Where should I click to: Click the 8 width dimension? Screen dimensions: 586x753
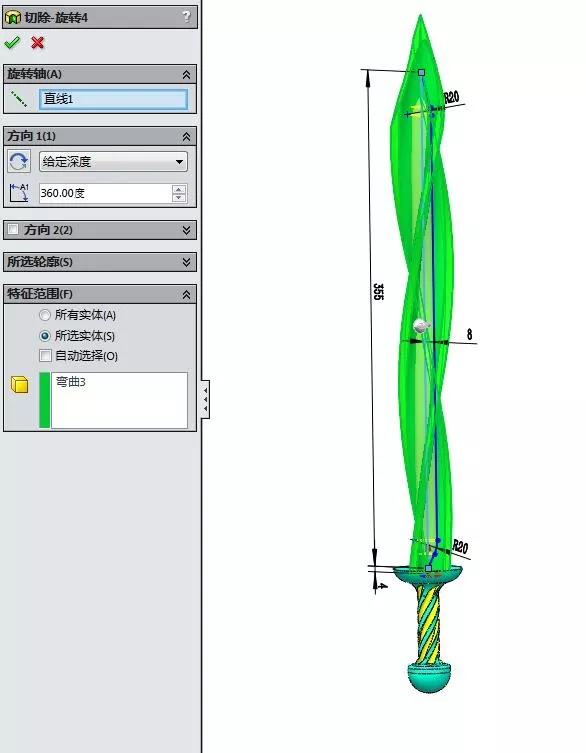[469, 334]
